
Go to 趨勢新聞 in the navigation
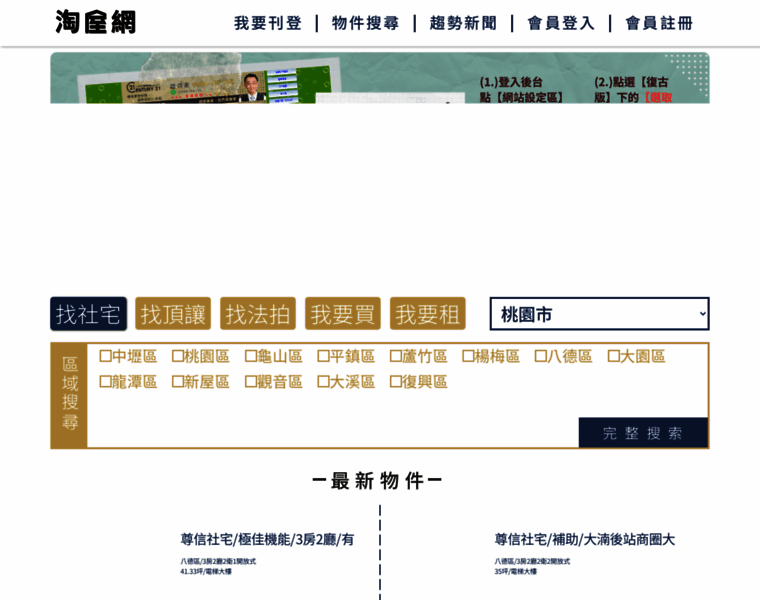tap(463, 23)
